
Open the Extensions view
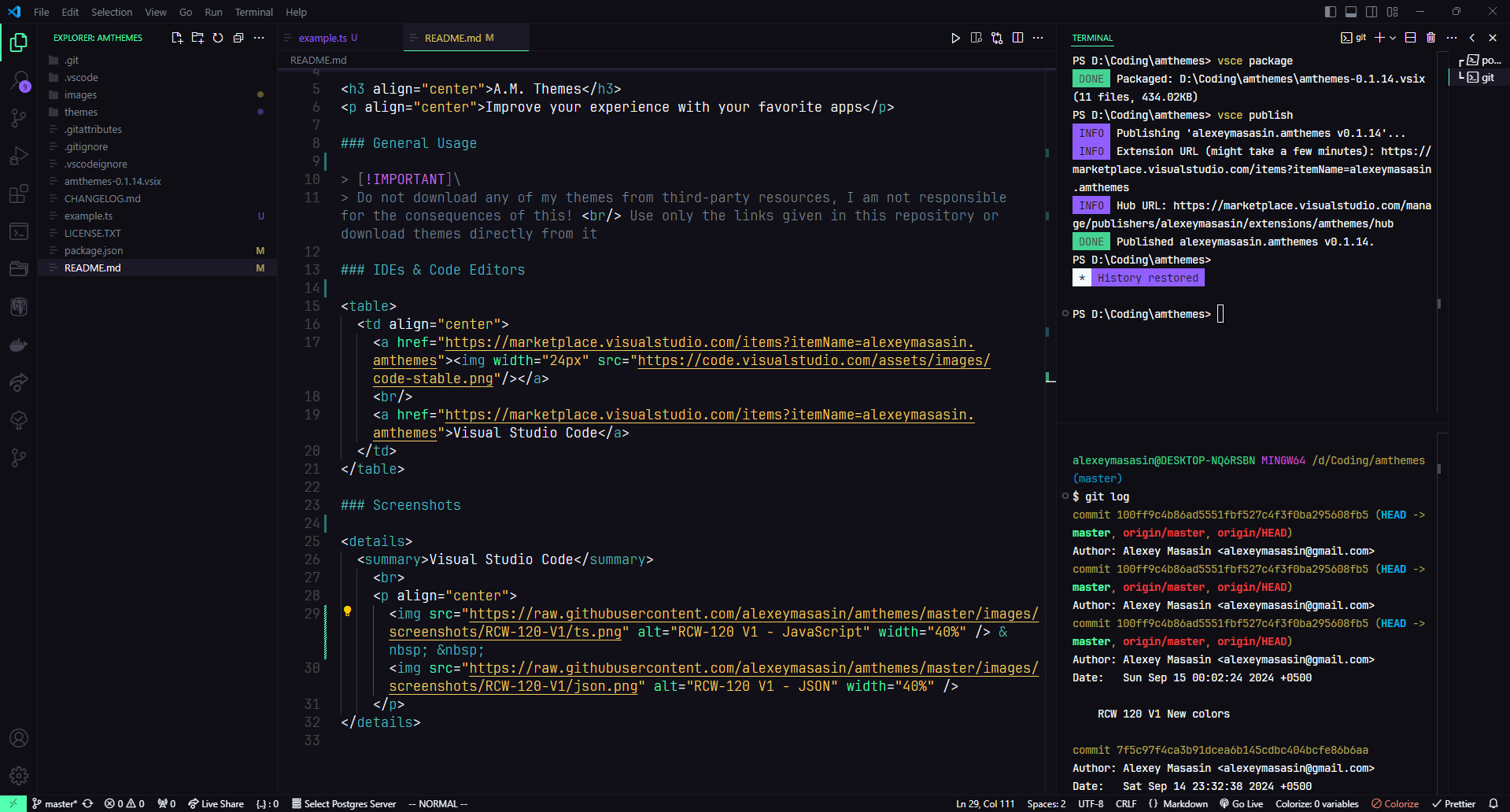coord(19,194)
